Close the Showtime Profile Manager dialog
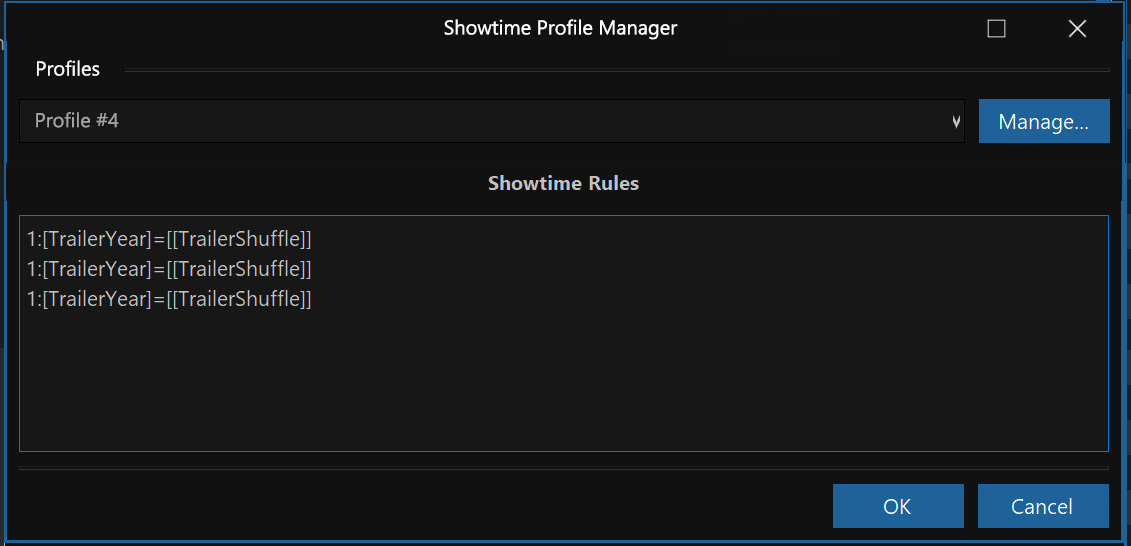The height and width of the screenshot is (546, 1131). pos(1077,29)
